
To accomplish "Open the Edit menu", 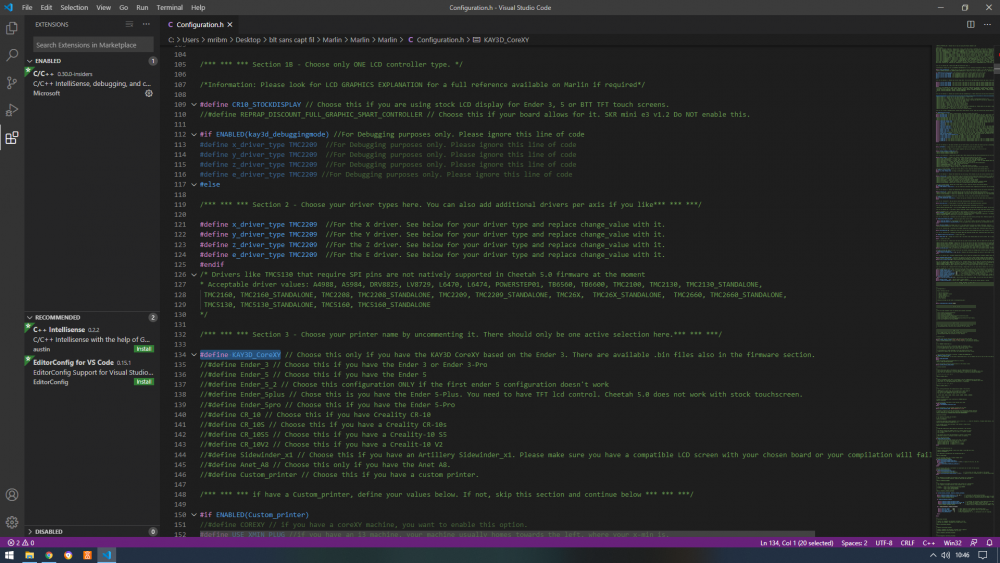I will (x=46, y=8).
